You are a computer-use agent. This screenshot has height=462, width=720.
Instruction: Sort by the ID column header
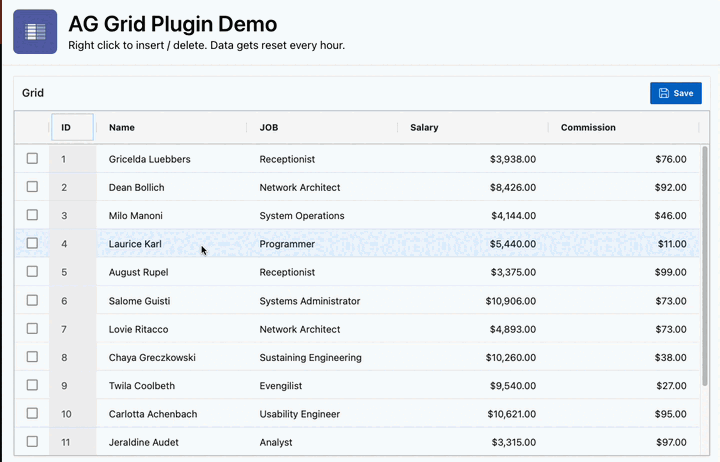click(x=73, y=127)
